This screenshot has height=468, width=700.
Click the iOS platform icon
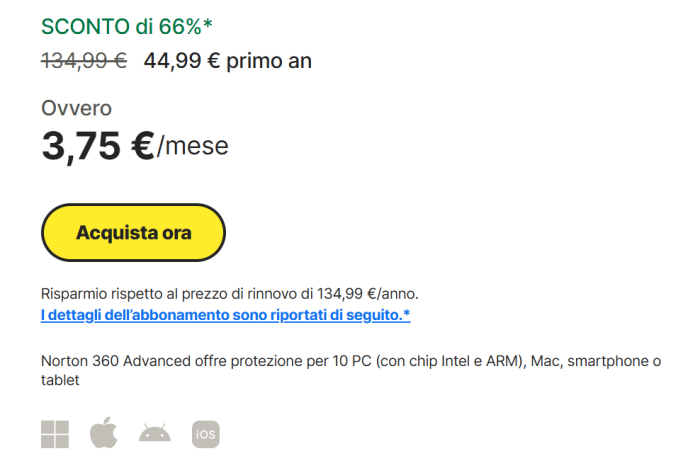[206, 434]
